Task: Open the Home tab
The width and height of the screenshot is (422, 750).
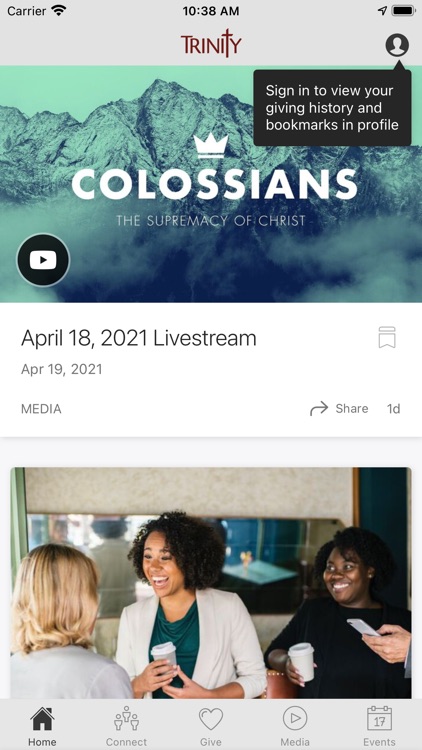Action: point(42,727)
